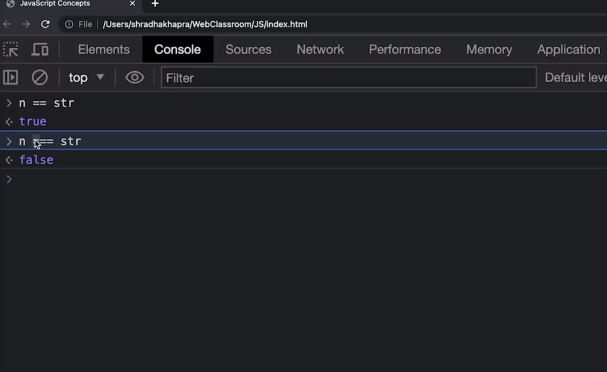Show the console sidebar panel icon

[x=10, y=77]
